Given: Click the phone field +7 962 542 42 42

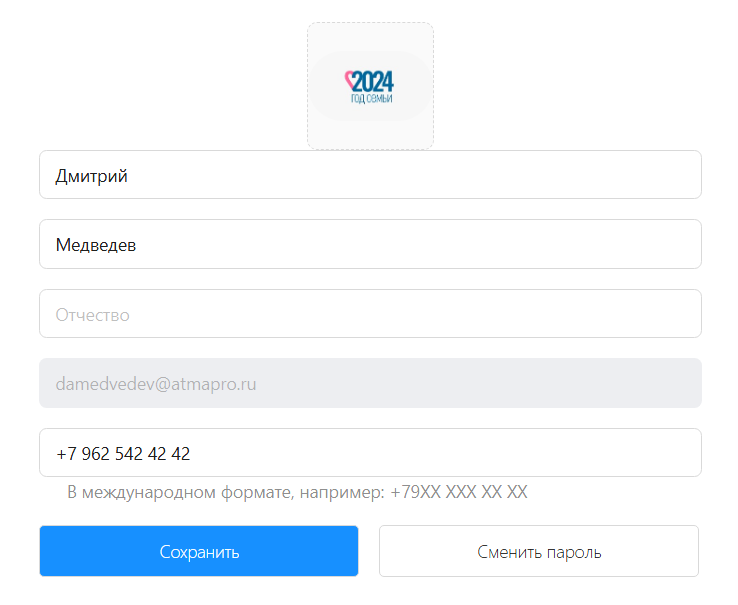Looking at the screenshot, I should tap(370, 452).
